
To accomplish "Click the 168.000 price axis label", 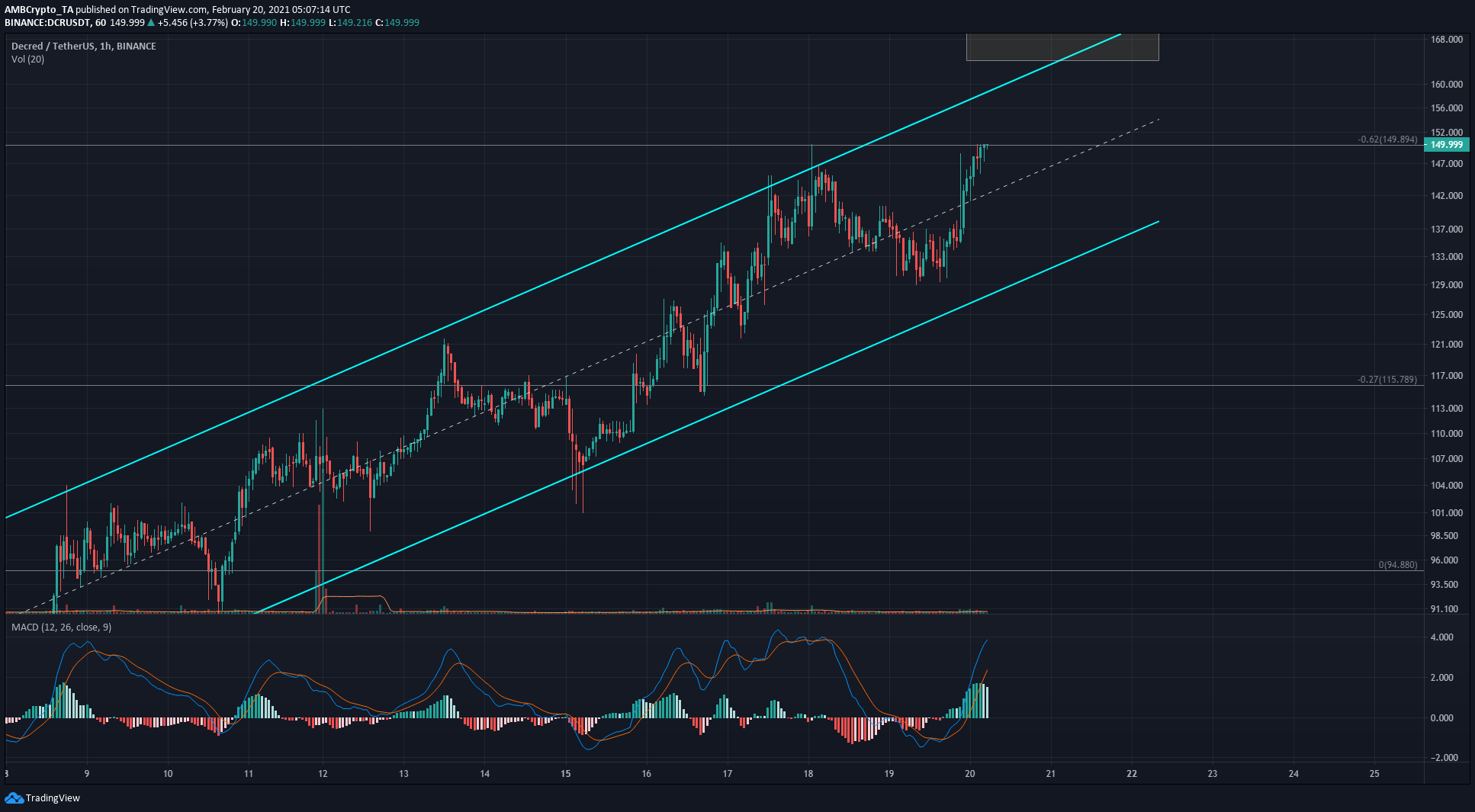I will pos(1446,40).
